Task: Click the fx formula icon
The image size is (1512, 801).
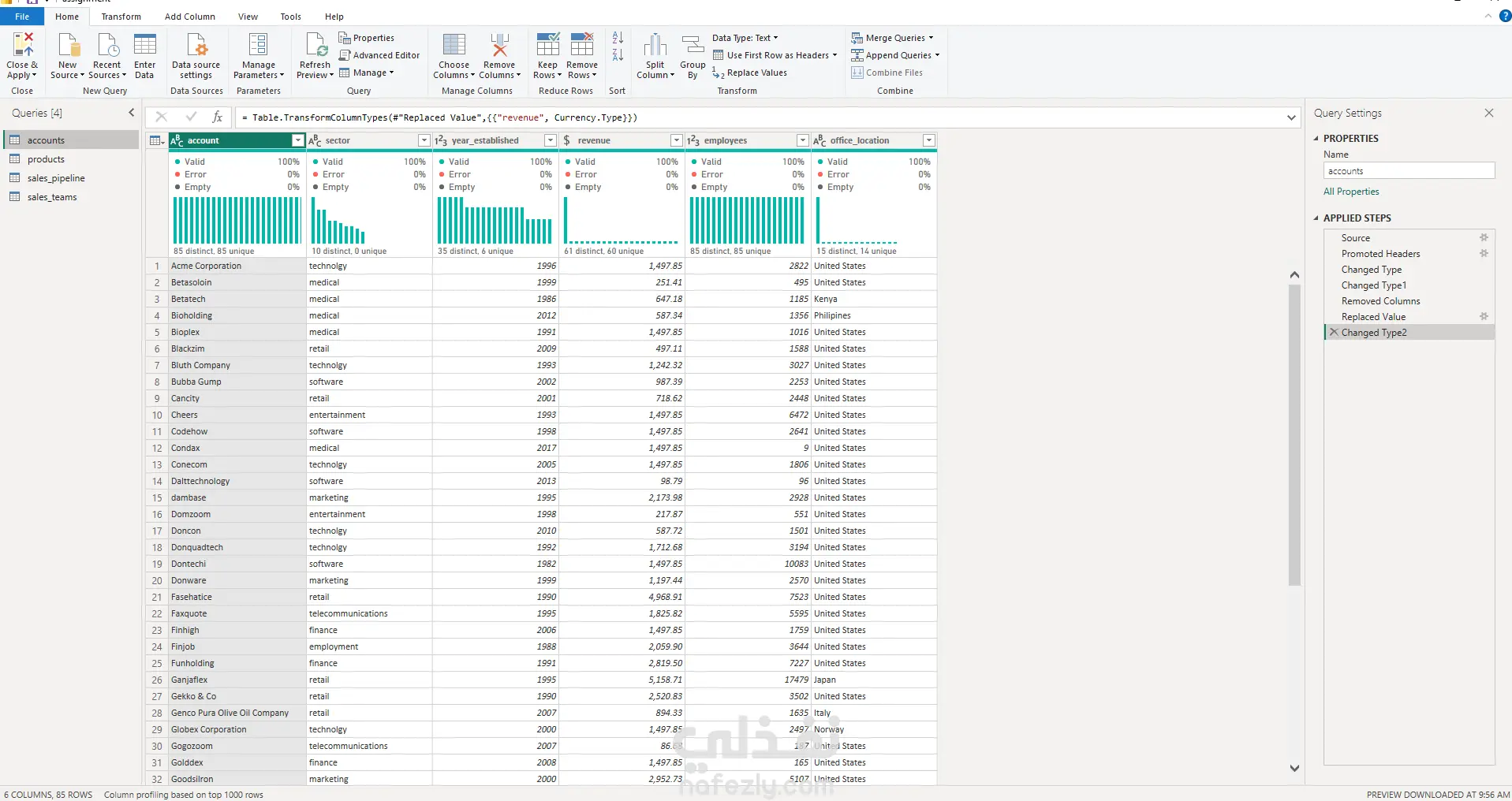Action: click(x=218, y=117)
